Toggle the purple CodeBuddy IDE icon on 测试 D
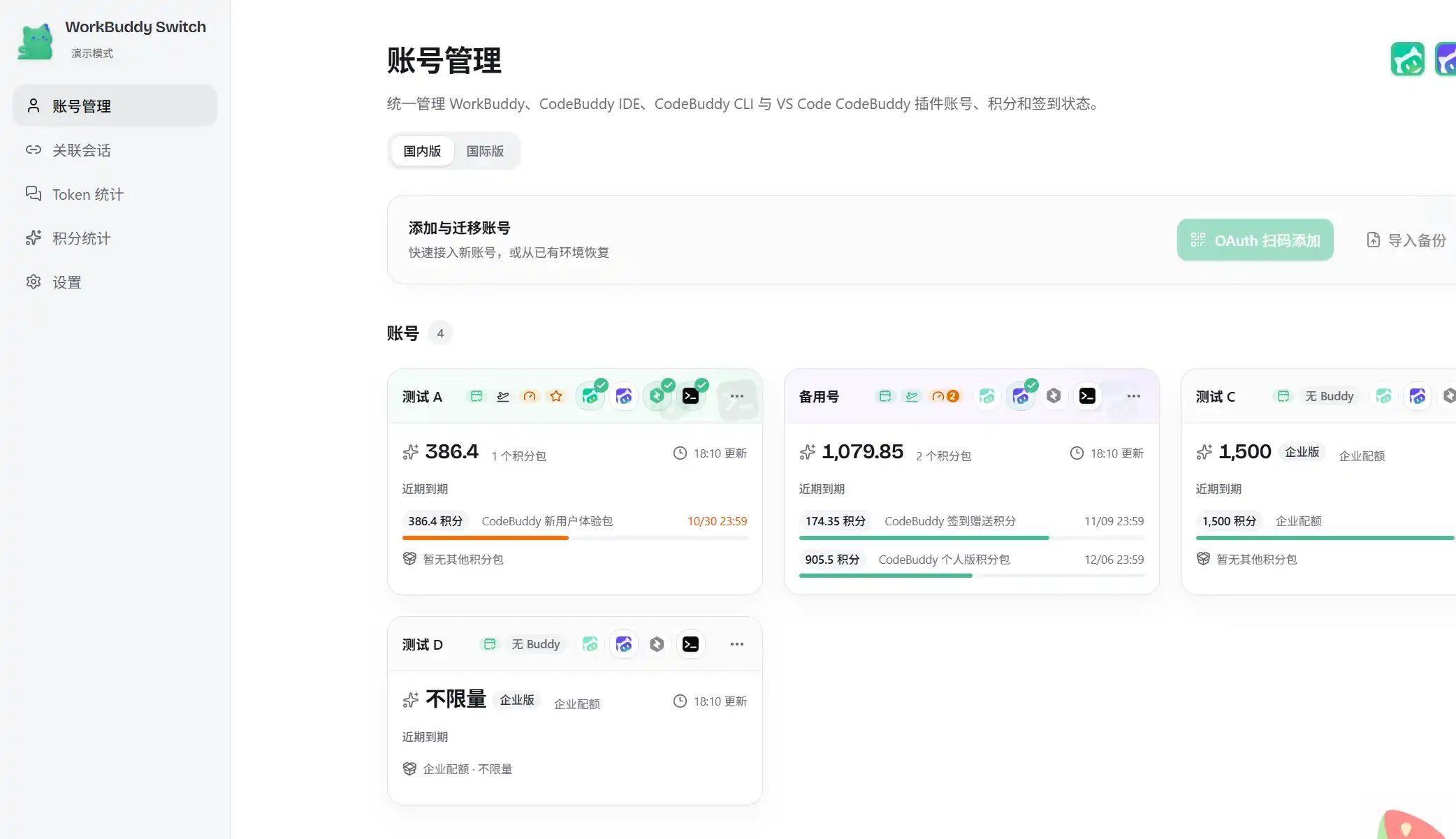 pyautogui.click(x=624, y=644)
